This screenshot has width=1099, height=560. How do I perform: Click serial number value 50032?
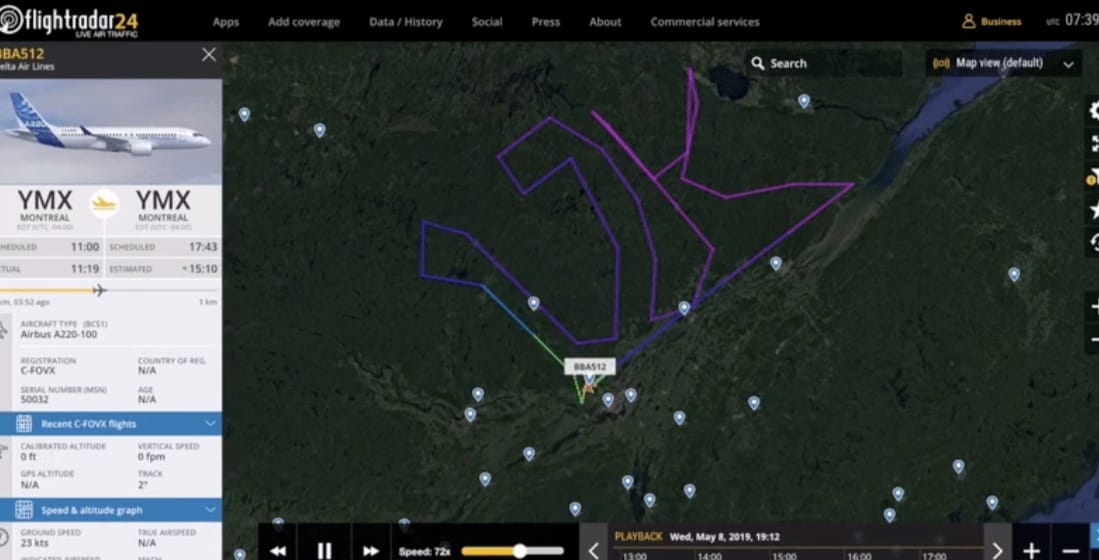tap(34, 399)
